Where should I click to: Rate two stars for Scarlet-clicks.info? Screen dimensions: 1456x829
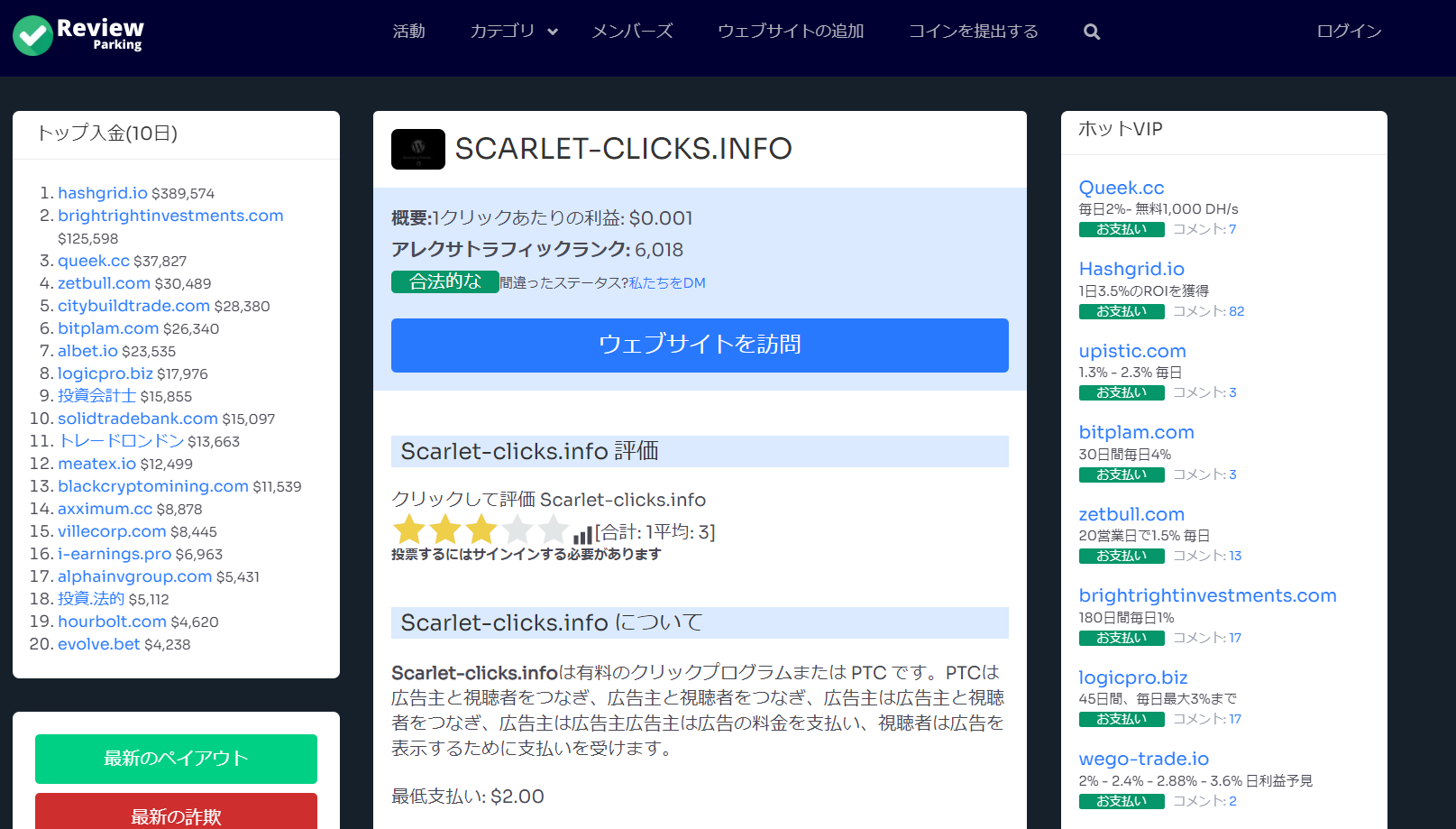pyautogui.click(x=445, y=530)
